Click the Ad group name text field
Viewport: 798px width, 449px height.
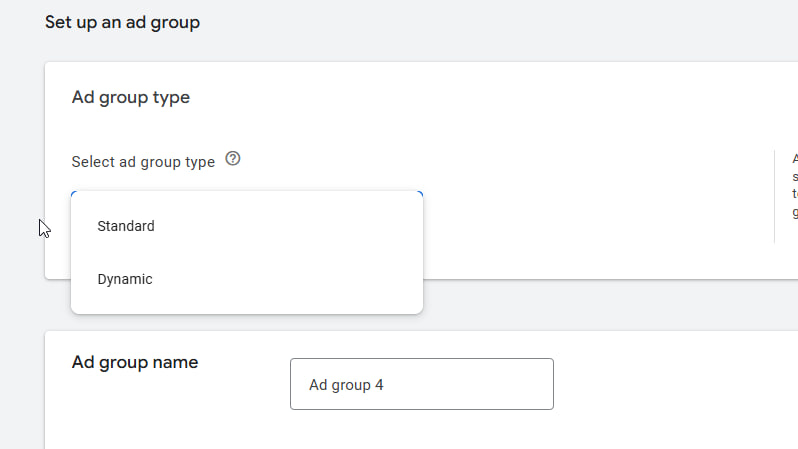pos(421,384)
